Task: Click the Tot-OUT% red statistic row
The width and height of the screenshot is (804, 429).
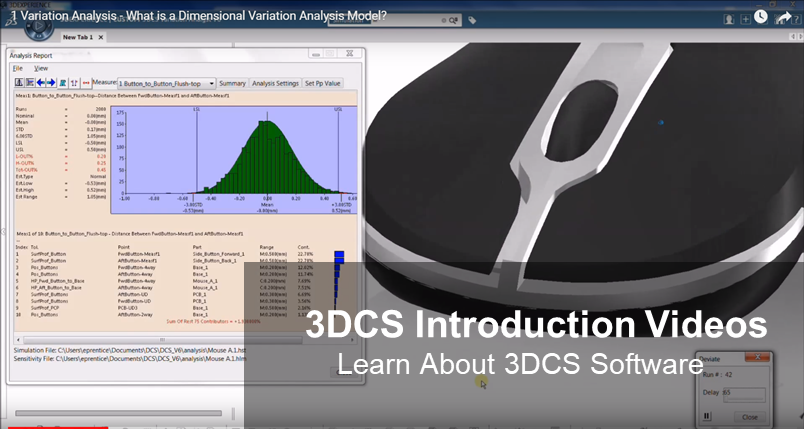Action: pos(61,170)
